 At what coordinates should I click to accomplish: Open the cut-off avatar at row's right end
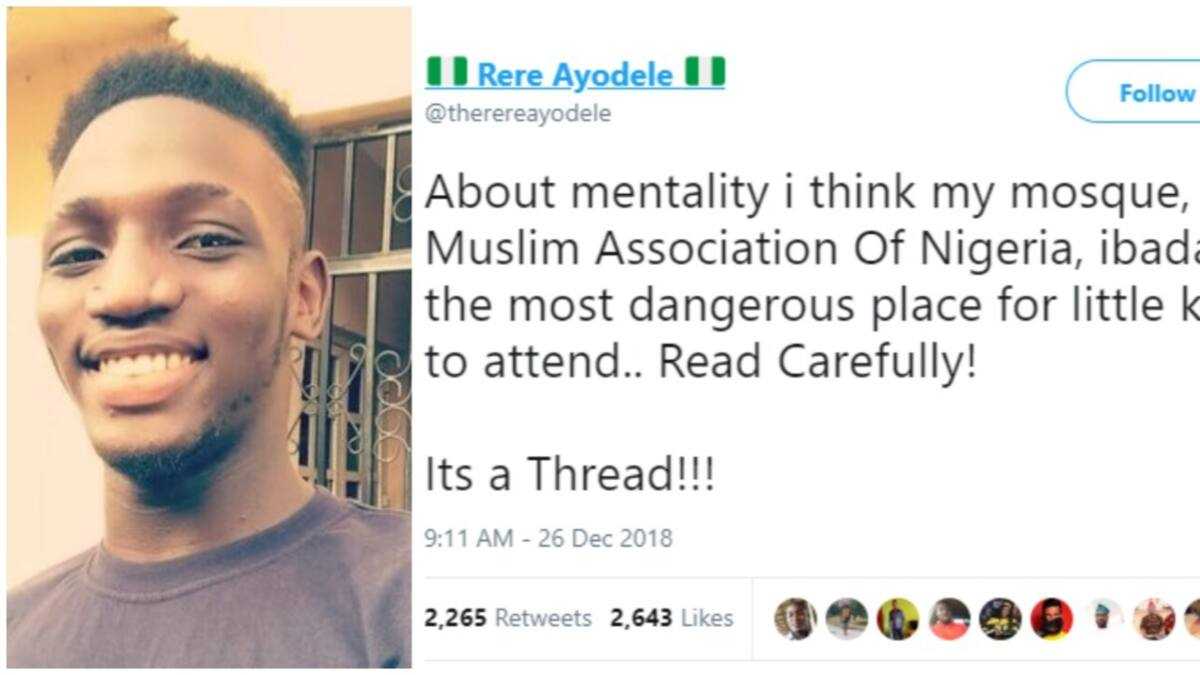click(1192, 619)
